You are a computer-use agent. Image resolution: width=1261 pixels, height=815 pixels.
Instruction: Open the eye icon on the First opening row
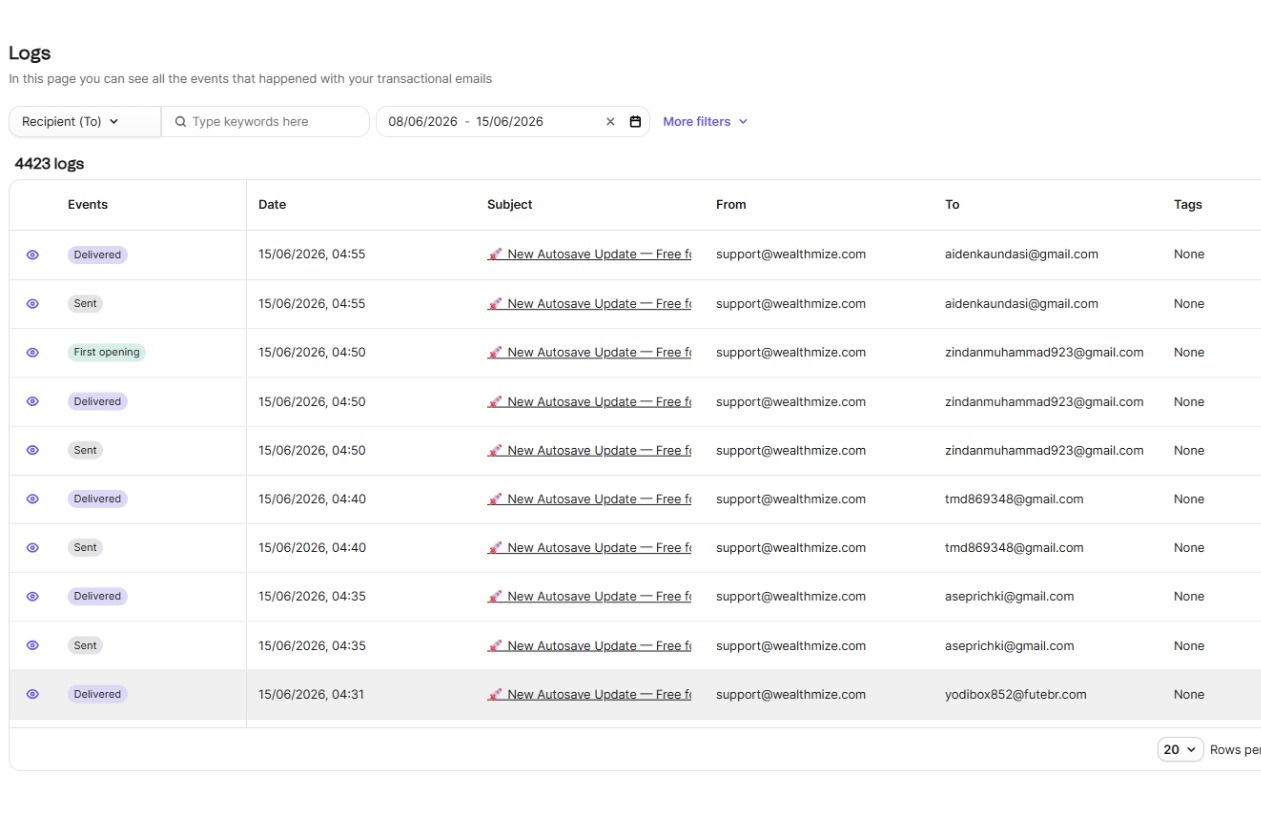point(32,353)
